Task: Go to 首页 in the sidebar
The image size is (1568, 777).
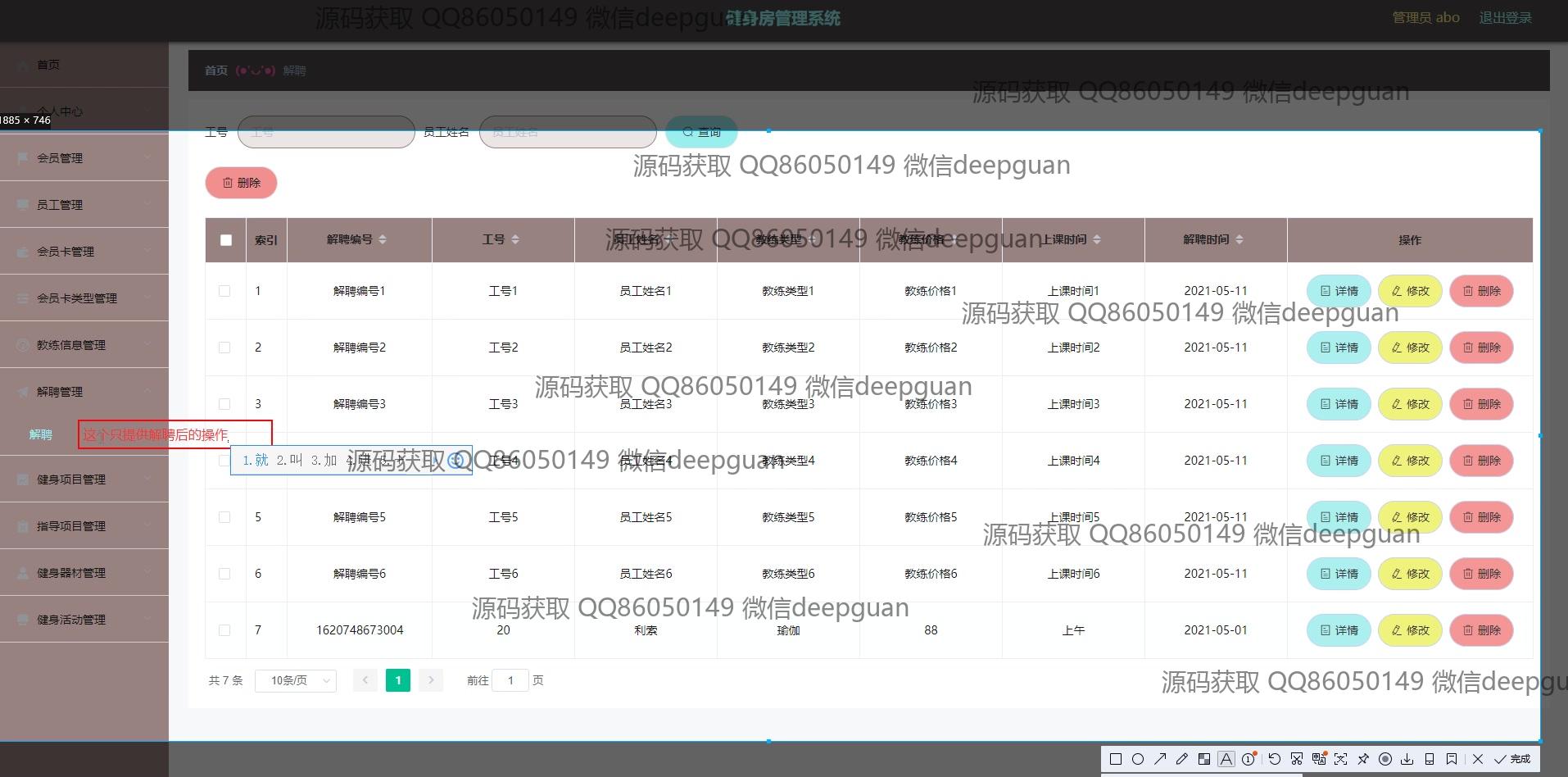Action: (48, 65)
